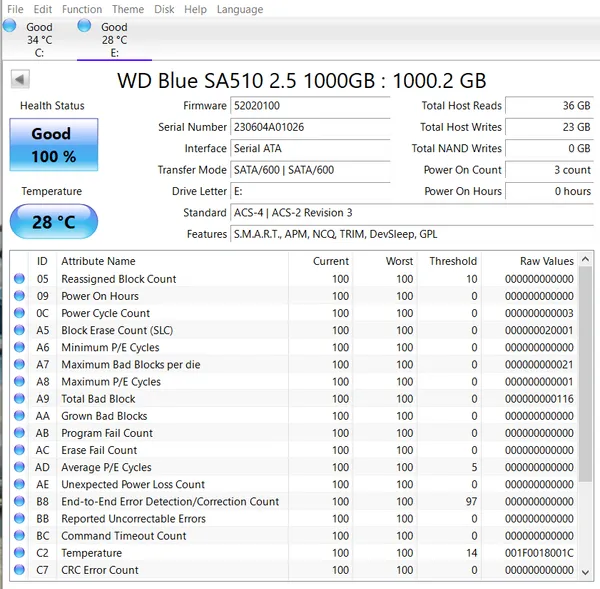Image resolution: width=600 pixels, height=589 pixels.
Task: Click status orb for End-to-End Error Detection row
Action: tap(19, 501)
